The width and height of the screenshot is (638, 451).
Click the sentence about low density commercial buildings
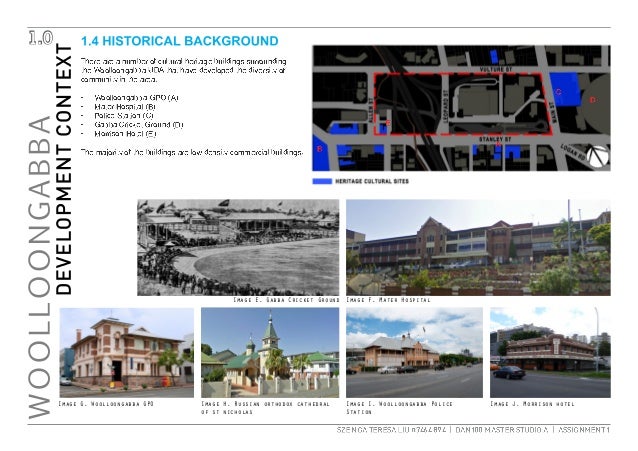(192, 152)
